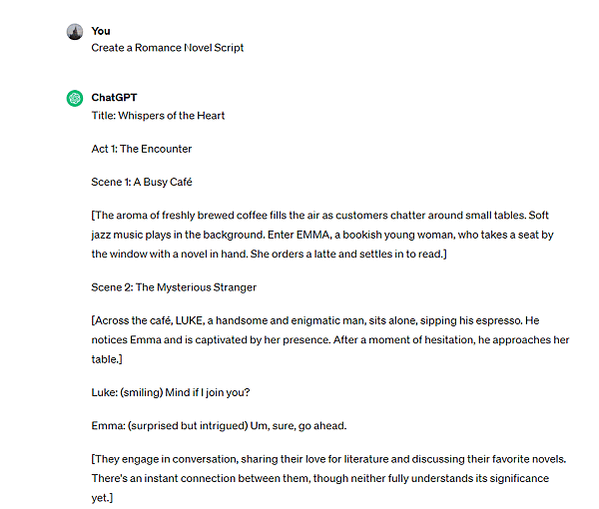This screenshot has width=599, height=509.
Task: Click the "Scene 2: The Mysterious Stranger" heading
Action: (x=174, y=287)
